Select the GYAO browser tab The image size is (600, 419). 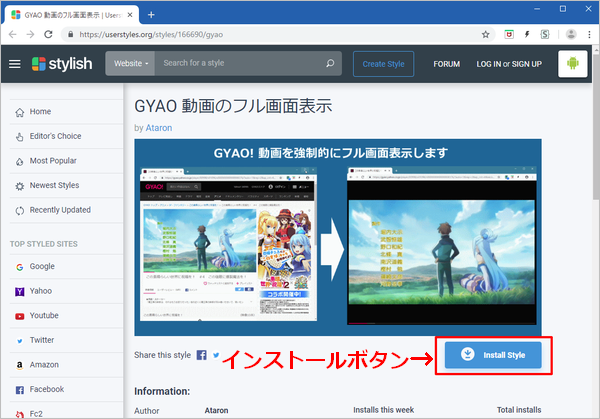point(72,15)
